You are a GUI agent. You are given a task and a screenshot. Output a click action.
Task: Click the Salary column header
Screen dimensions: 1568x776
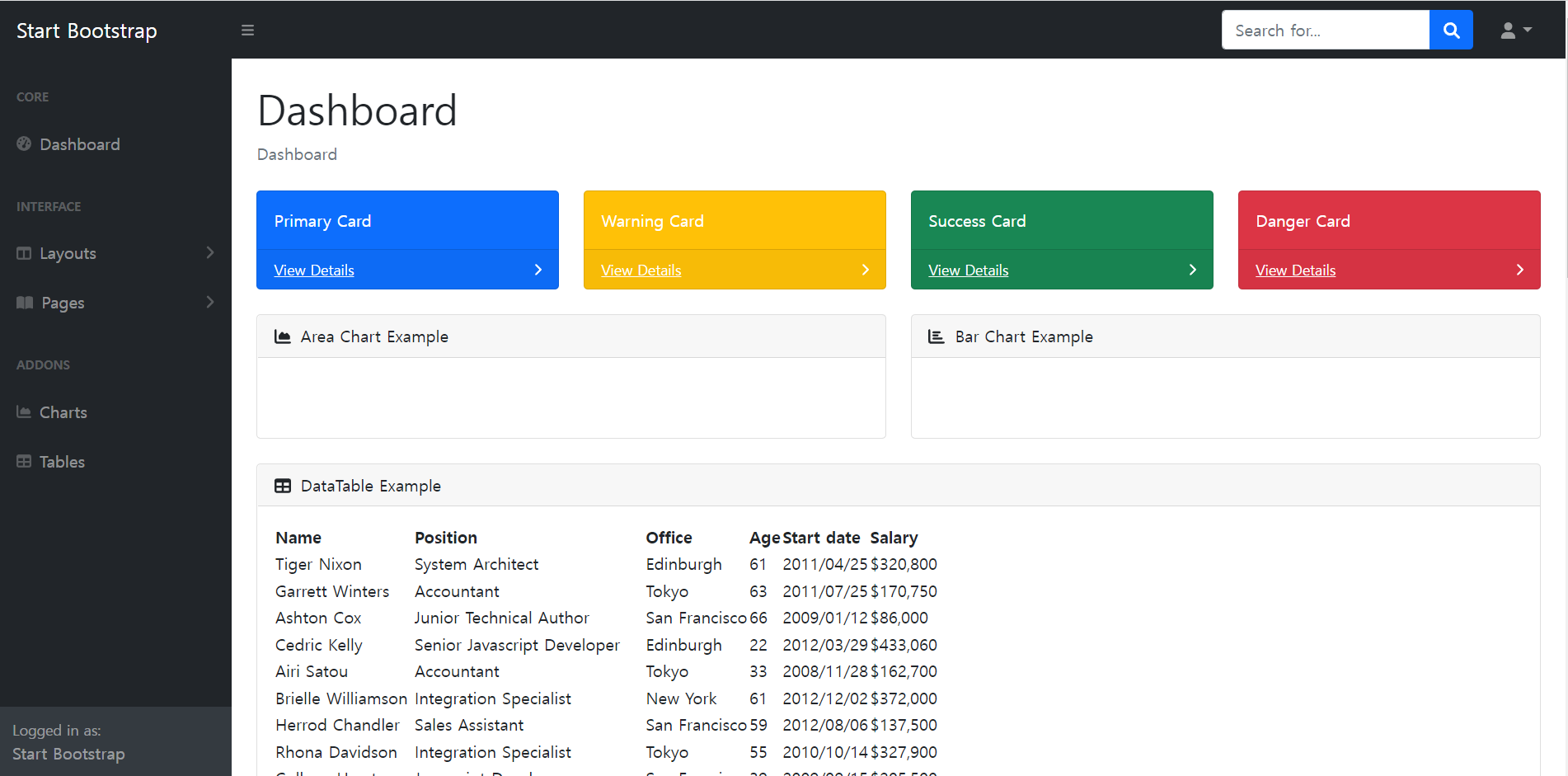coord(894,538)
